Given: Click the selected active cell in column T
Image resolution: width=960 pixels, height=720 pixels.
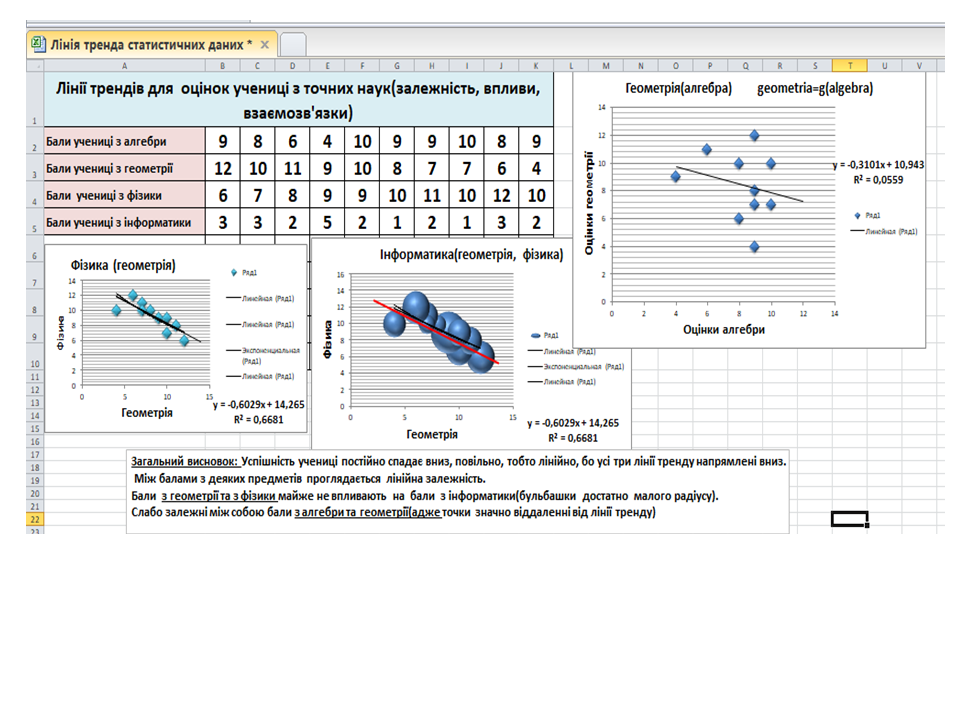Looking at the screenshot, I should click(850, 519).
